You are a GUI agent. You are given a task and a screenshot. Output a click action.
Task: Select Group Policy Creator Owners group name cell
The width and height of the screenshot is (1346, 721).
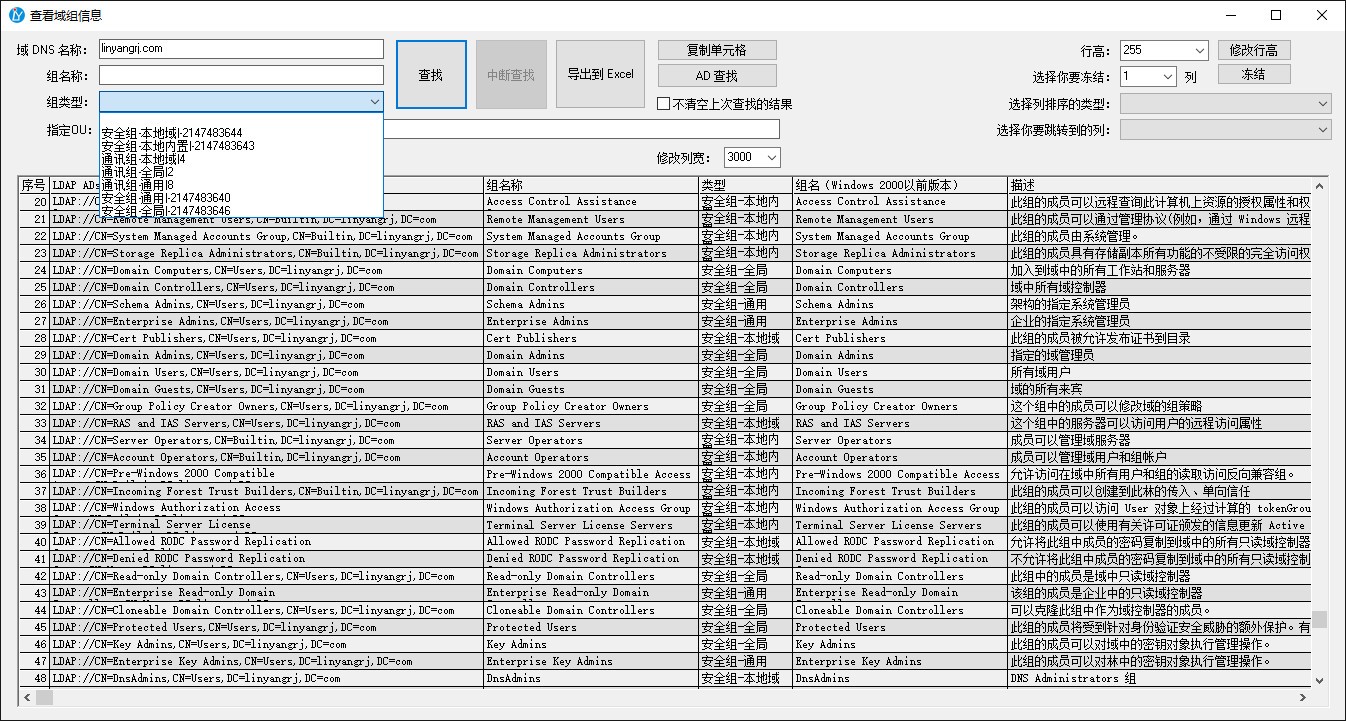point(590,406)
